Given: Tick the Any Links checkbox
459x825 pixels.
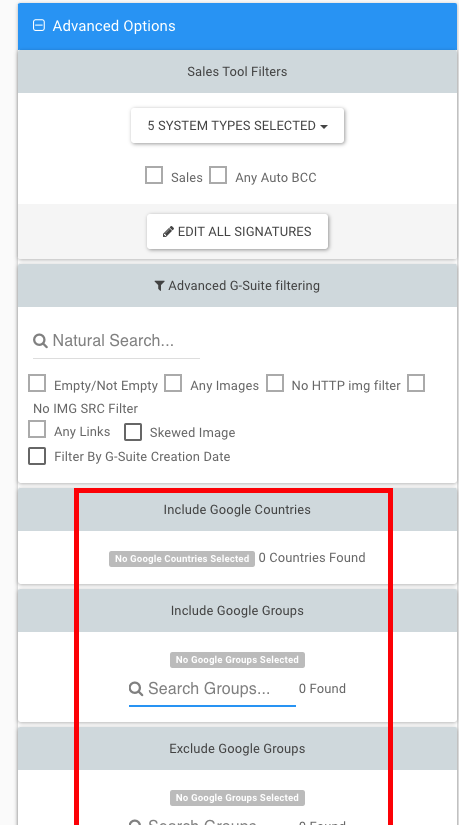Looking at the screenshot, I should pyautogui.click(x=37, y=429).
